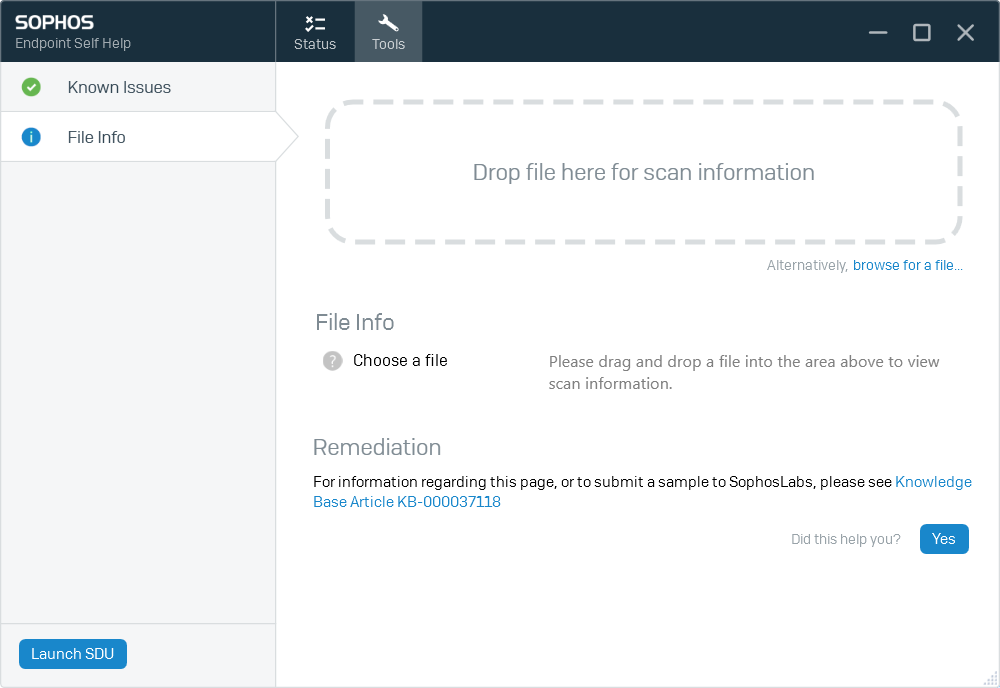
Task: Click the green check icon beside Known Issues
Action: pyautogui.click(x=31, y=87)
